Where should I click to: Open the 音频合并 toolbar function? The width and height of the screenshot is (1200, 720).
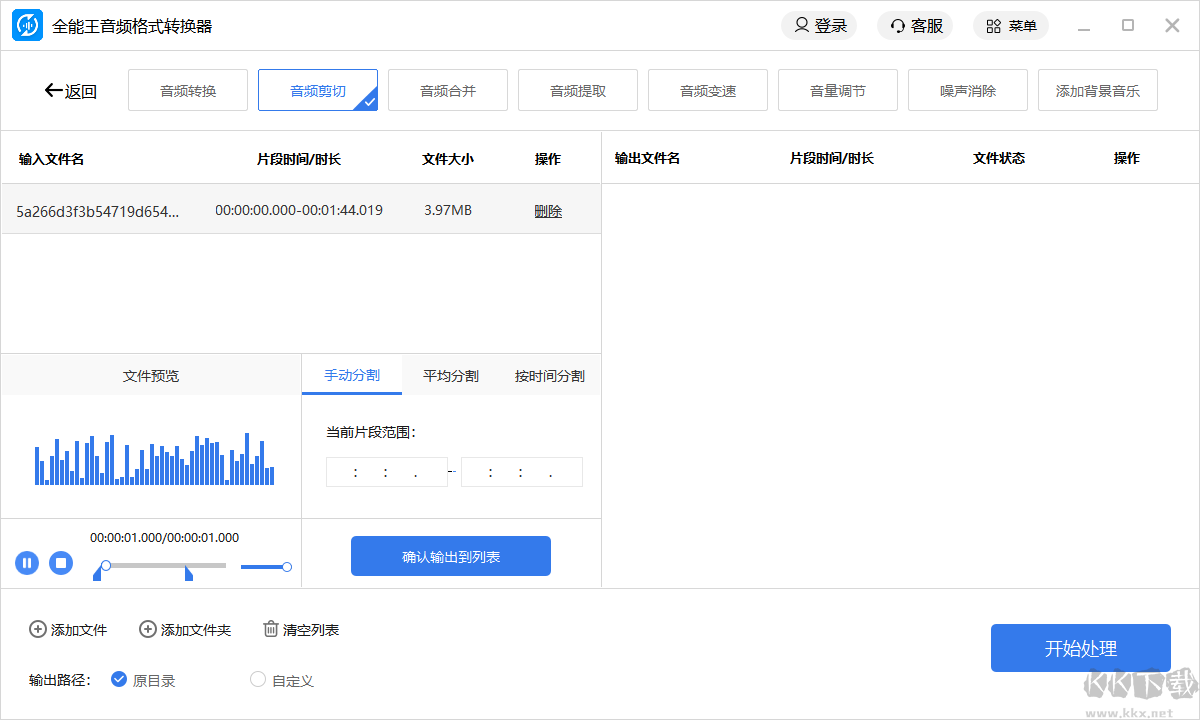(448, 89)
